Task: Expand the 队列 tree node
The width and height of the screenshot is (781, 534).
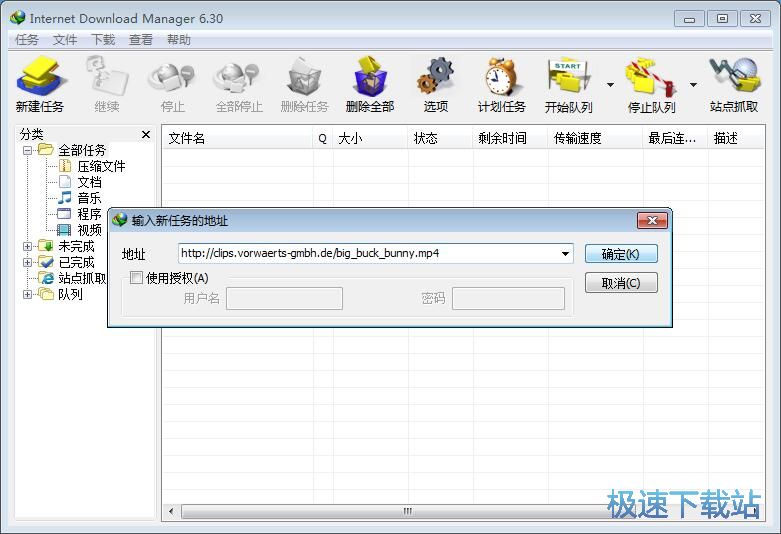Action: coord(27,294)
